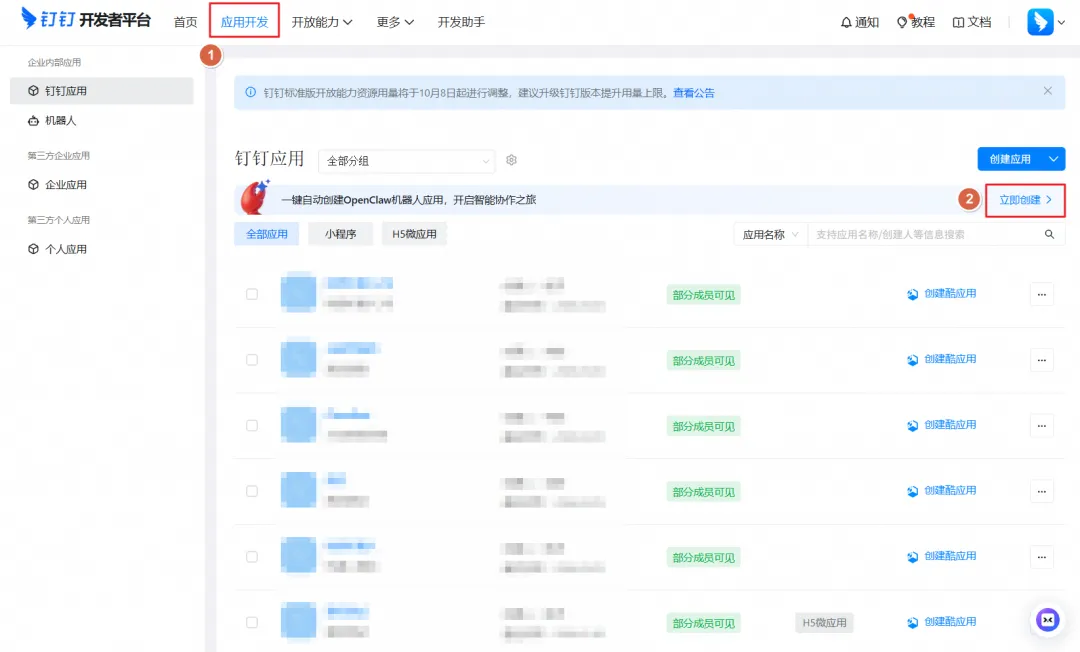This screenshot has height=652, width=1080.
Task: Tick the checkbox of the H5微应用 tagged row
Action: 252,622
